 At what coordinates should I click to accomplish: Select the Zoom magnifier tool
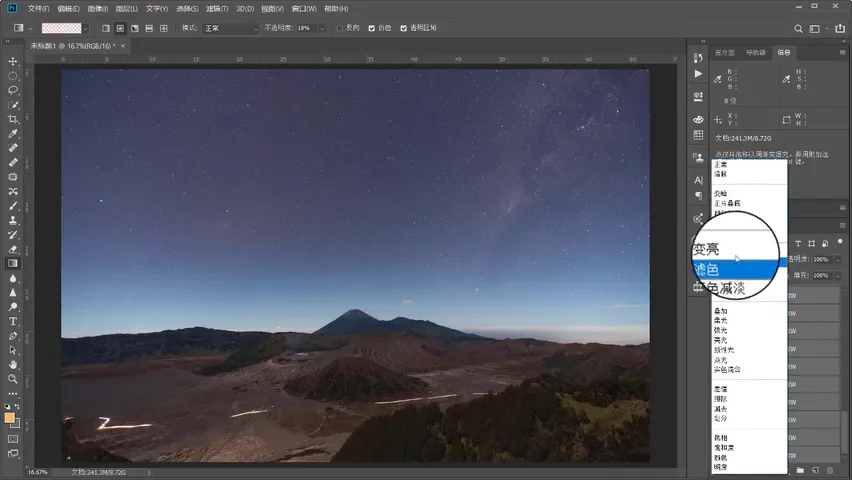(13, 379)
